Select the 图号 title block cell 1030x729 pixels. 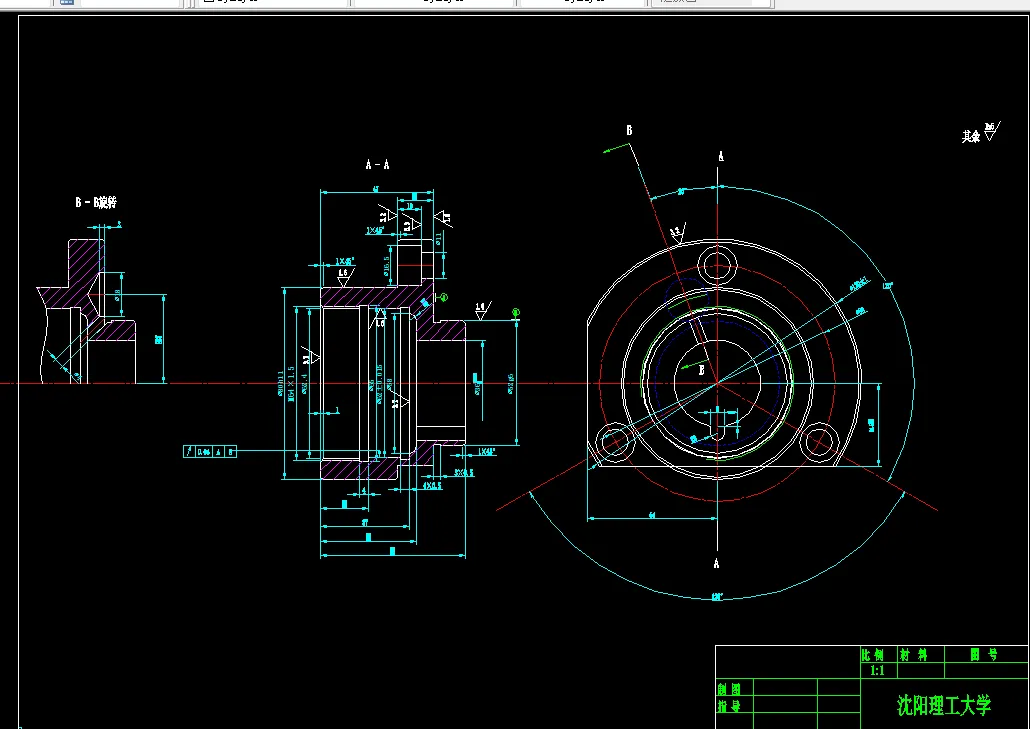pos(984,654)
